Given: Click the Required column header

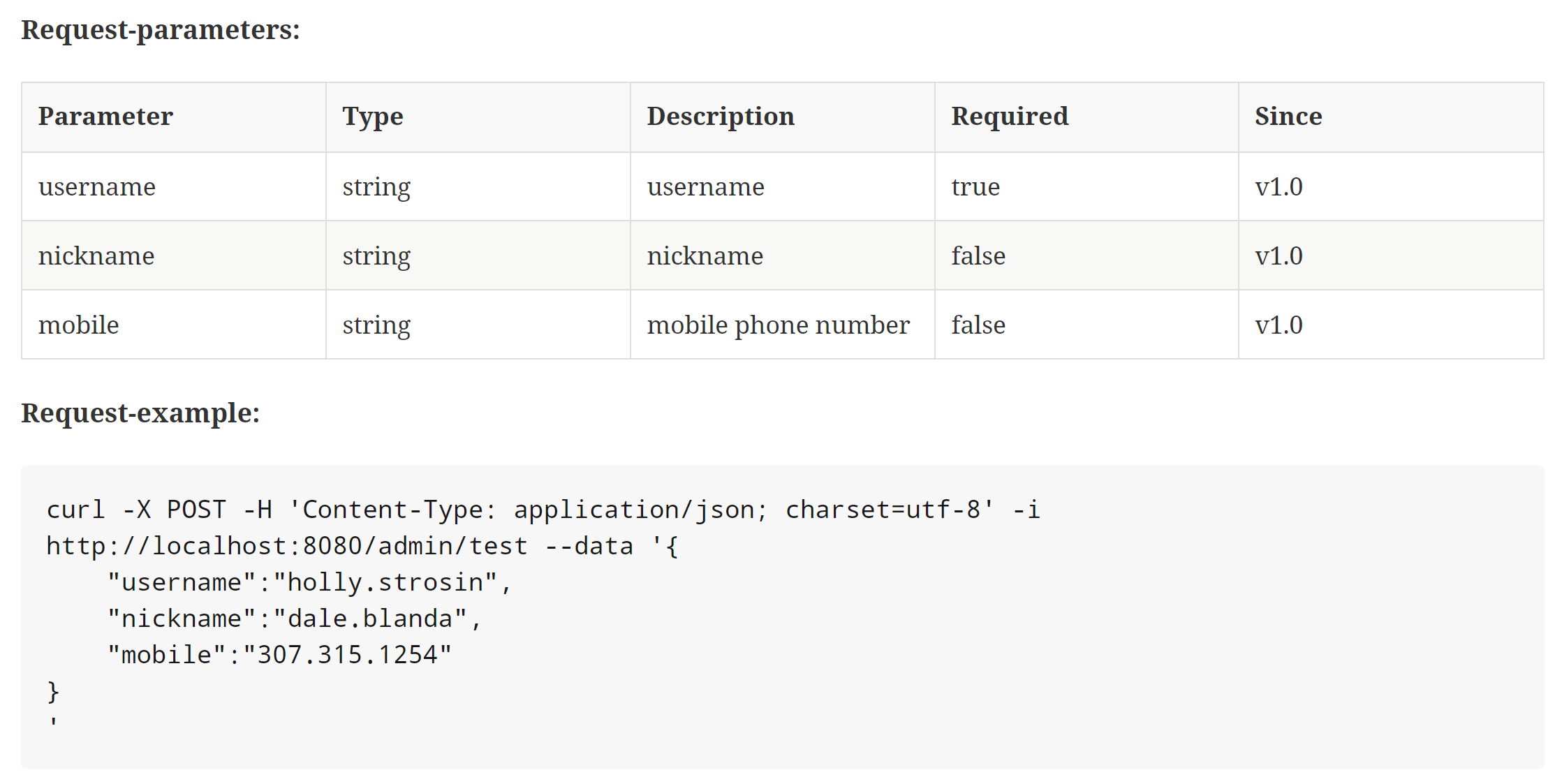Looking at the screenshot, I should point(1009,116).
